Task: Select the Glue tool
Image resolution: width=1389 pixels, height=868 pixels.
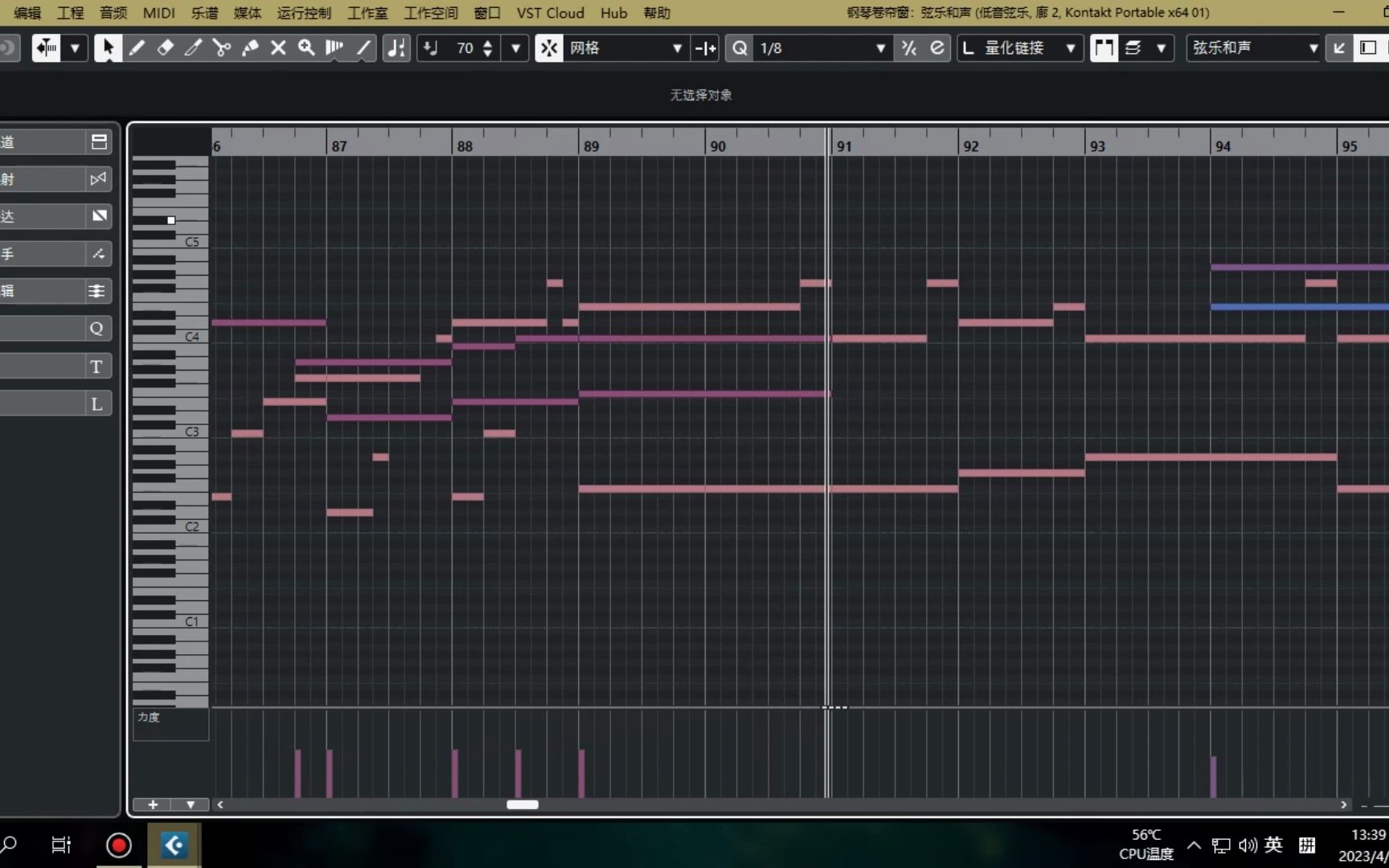Action: point(250,48)
